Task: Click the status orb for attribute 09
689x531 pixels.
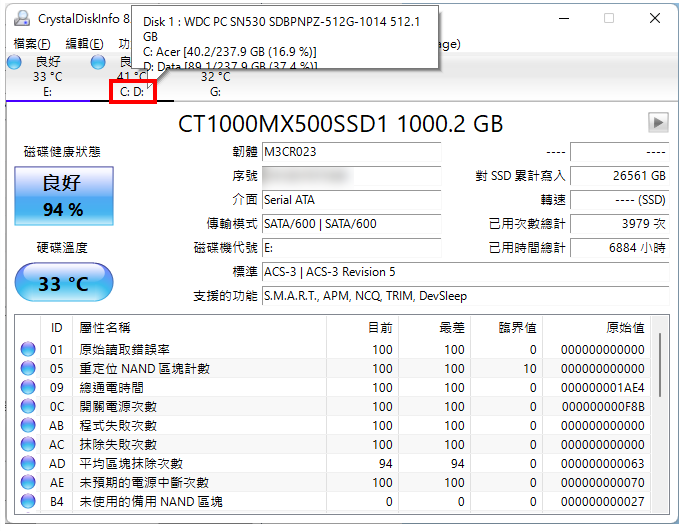Action: [x=28, y=387]
